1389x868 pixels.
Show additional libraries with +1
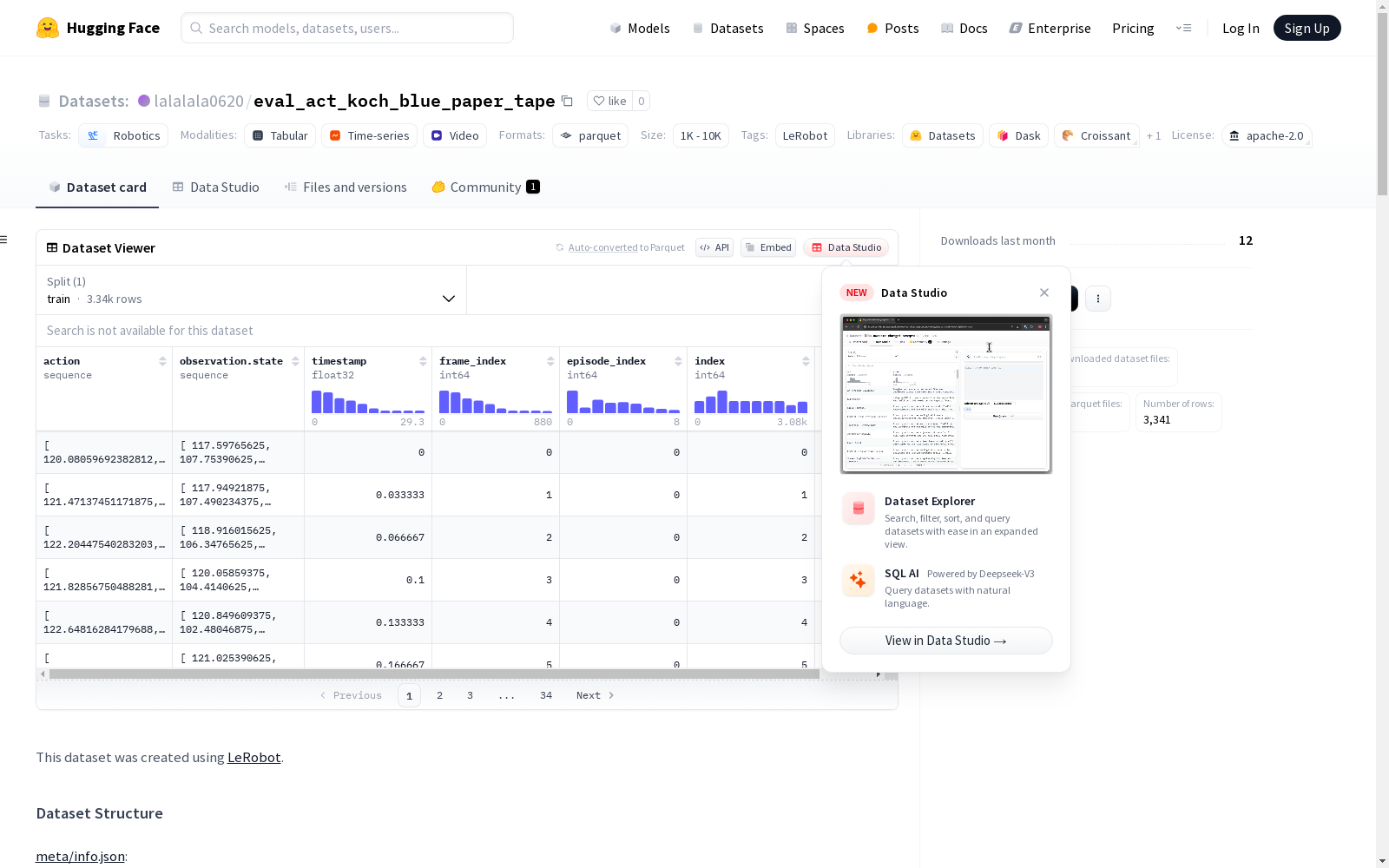click(x=1154, y=135)
